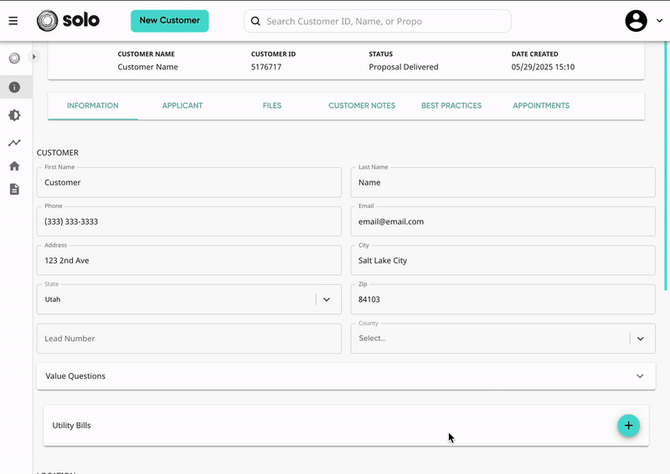Switch to the Customer Notes tab
This screenshot has width=670, height=474.
tap(361, 105)
